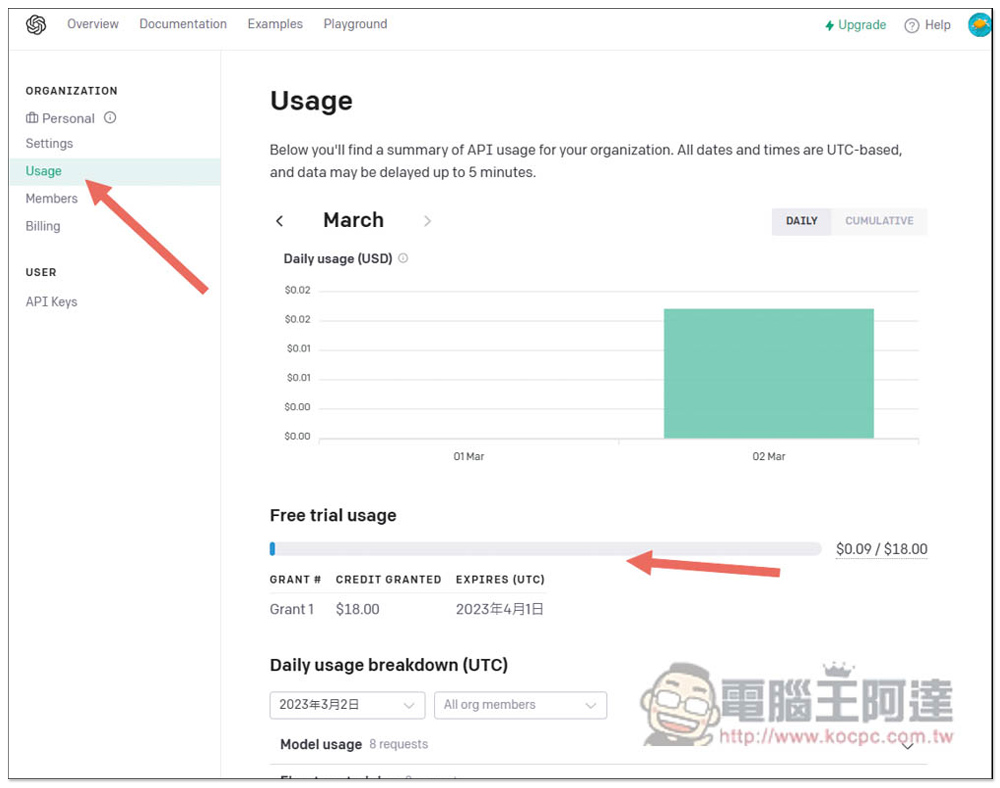Click the free trial usage progress bar
1000x788 pixels.
545,549
